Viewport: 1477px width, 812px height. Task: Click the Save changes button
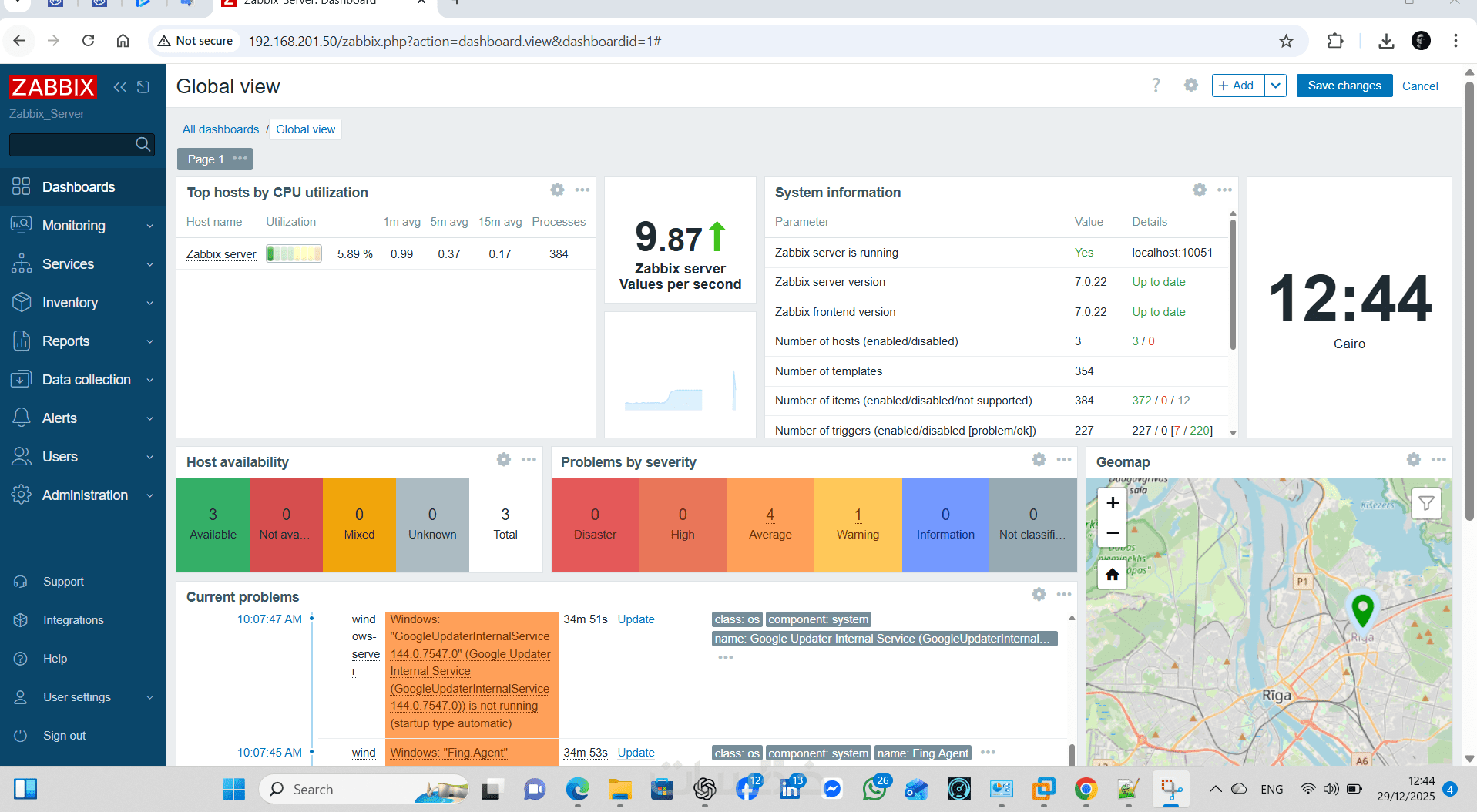[1344, 86]
